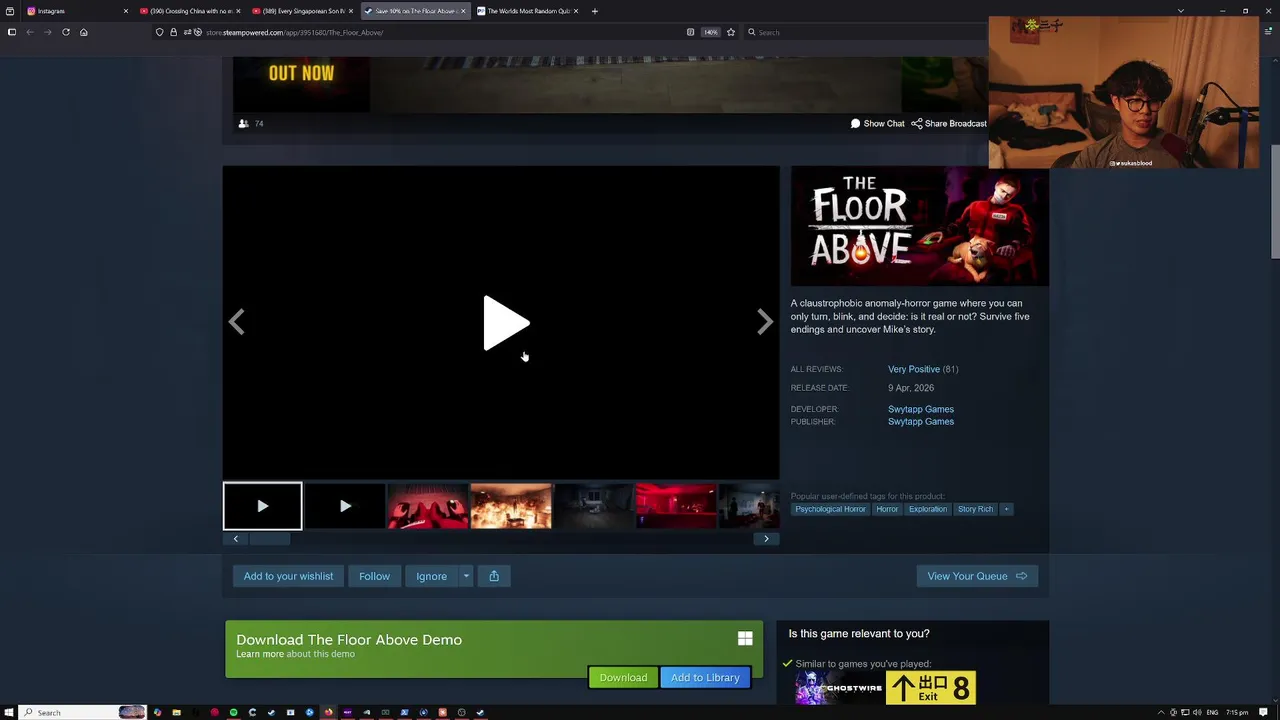Viewport: 1280px width, 720px height.
Task: Open a new browser tab
Action: (x=594, y=11)
